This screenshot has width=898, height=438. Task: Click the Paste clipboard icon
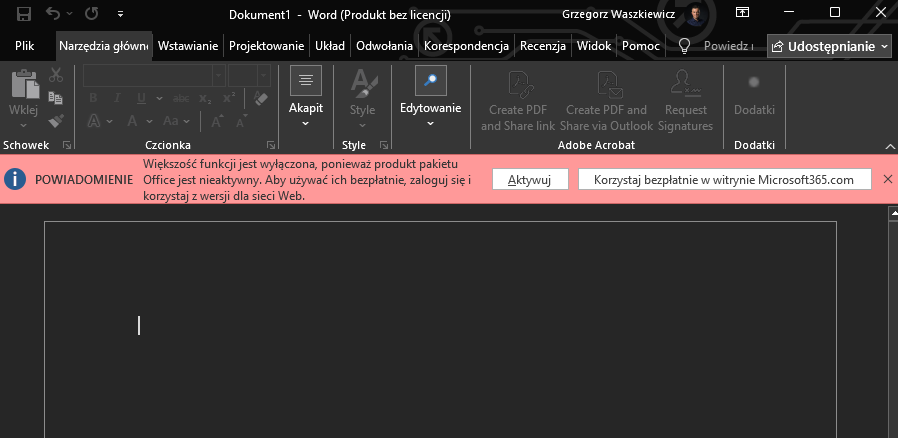(24, 84)
